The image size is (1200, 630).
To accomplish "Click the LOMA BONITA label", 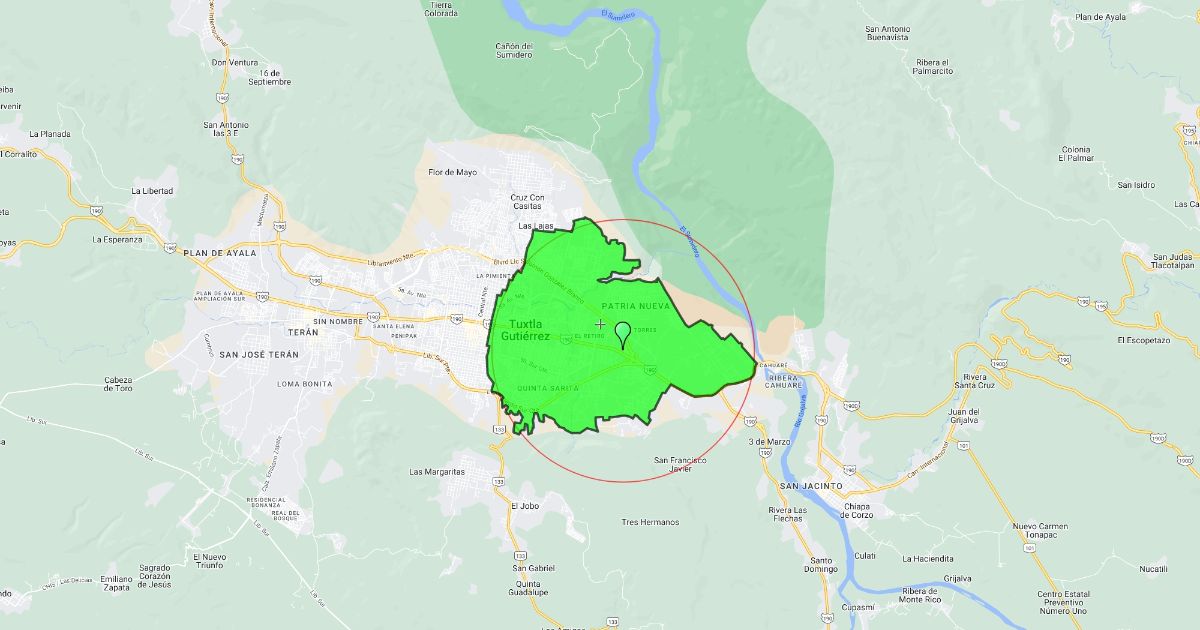I will coord(304,384).
